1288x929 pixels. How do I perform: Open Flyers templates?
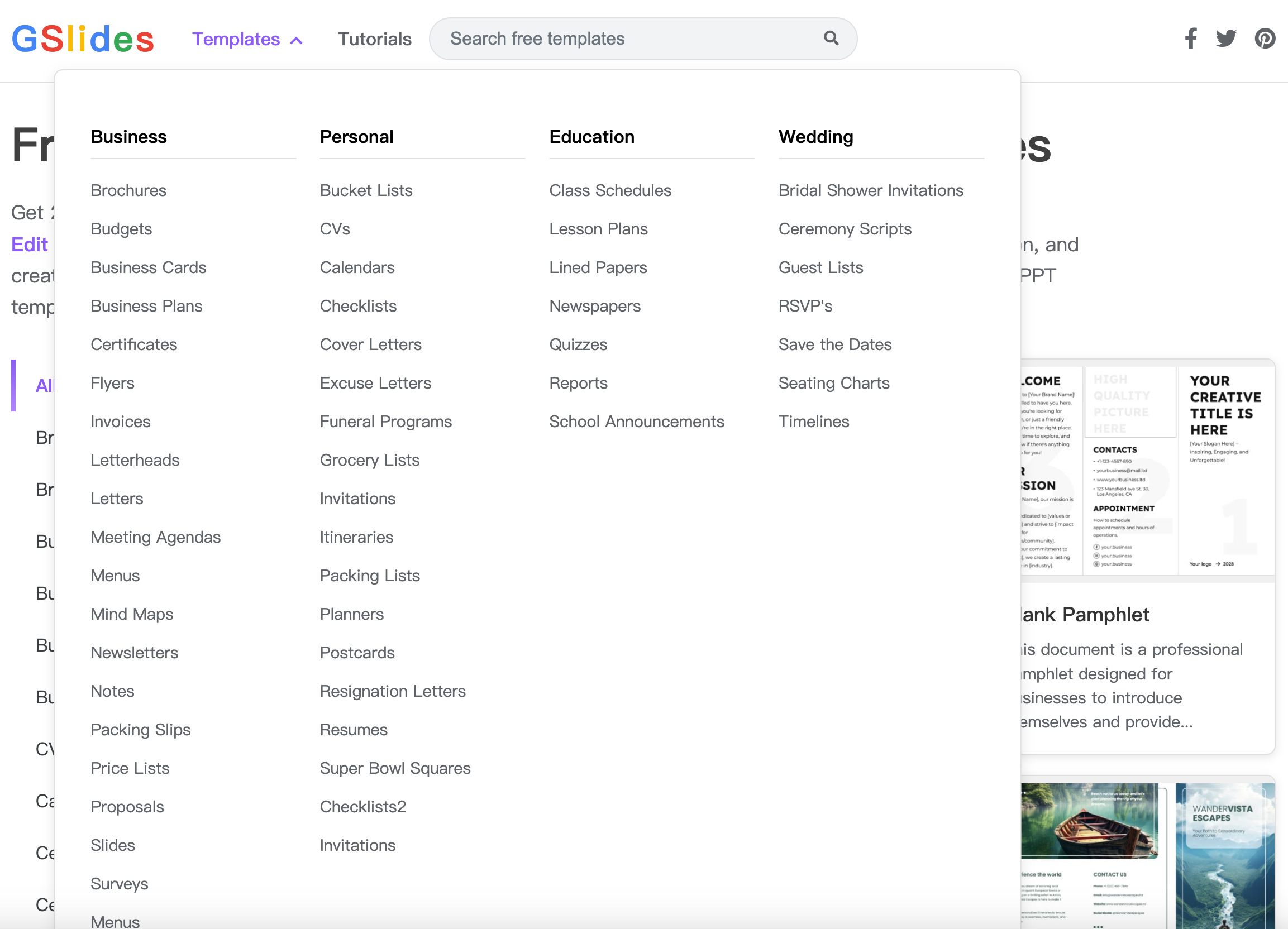(x=112, y=383)
